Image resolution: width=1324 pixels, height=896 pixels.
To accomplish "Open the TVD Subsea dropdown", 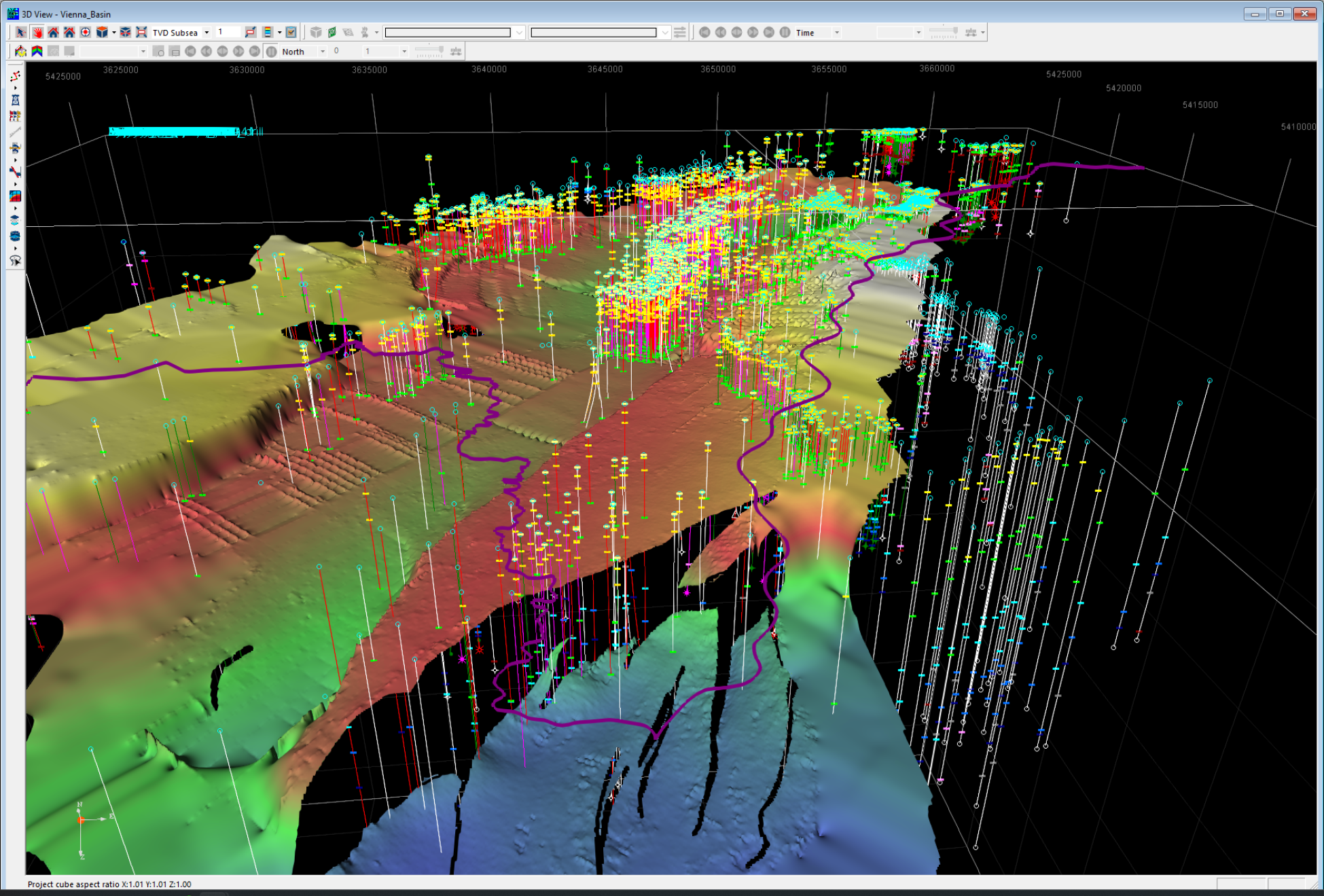I will [x=207, y=33].
